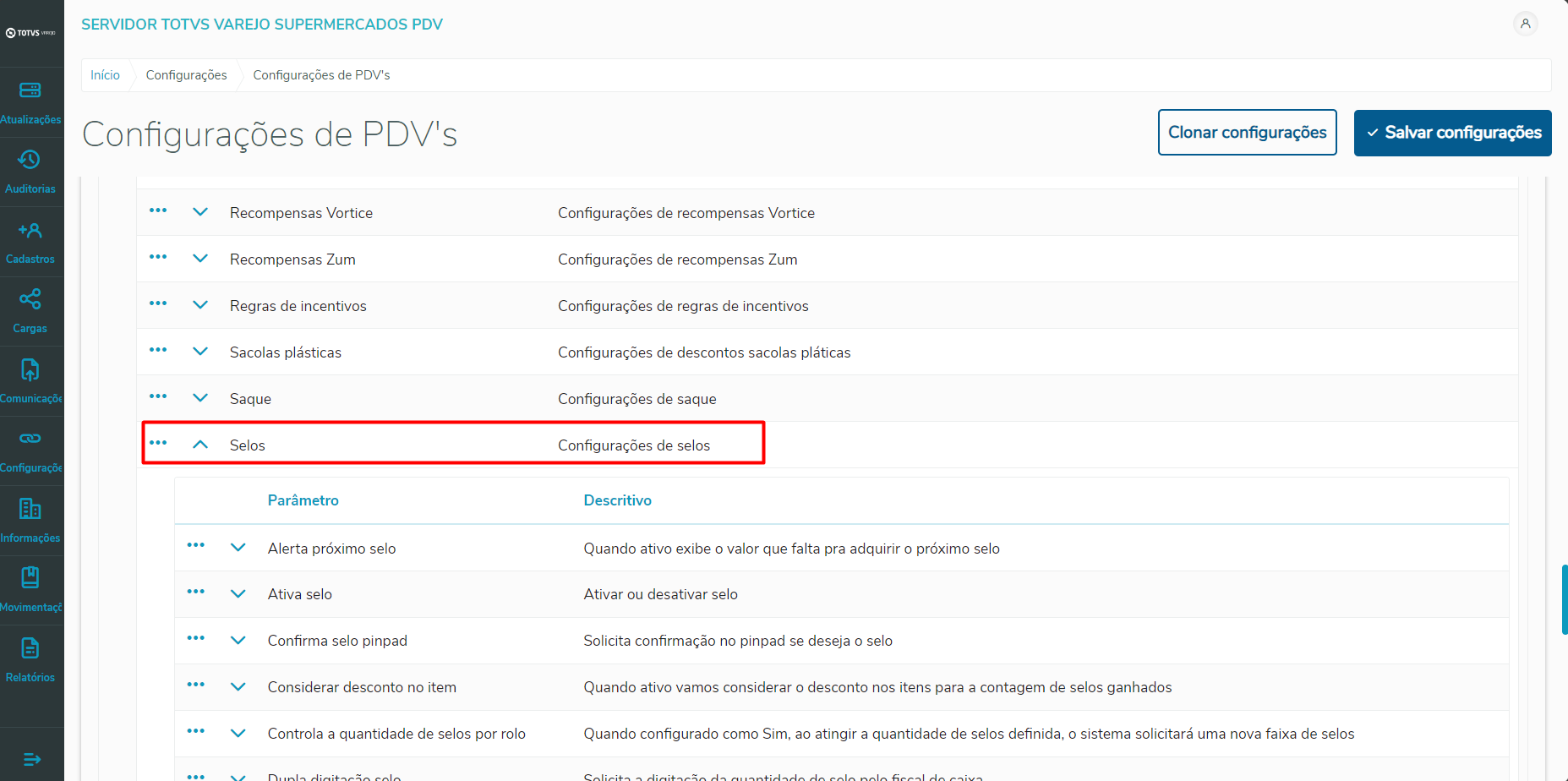Open options for Controla a quantidade de selos
The height and width of the screenshot is (781, 1568).
(x=196, y=731)
